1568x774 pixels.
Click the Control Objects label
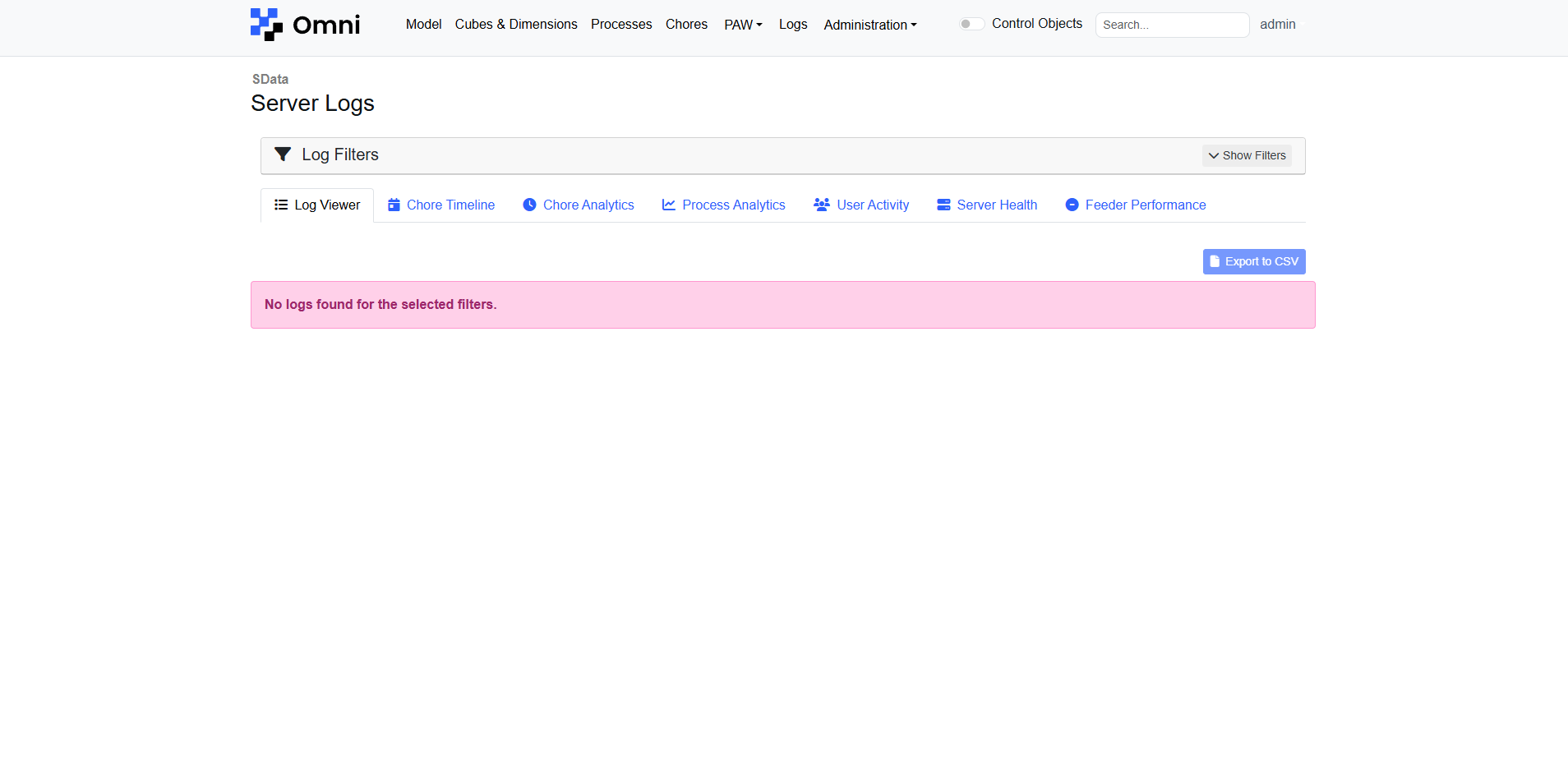pos(1037,24)
